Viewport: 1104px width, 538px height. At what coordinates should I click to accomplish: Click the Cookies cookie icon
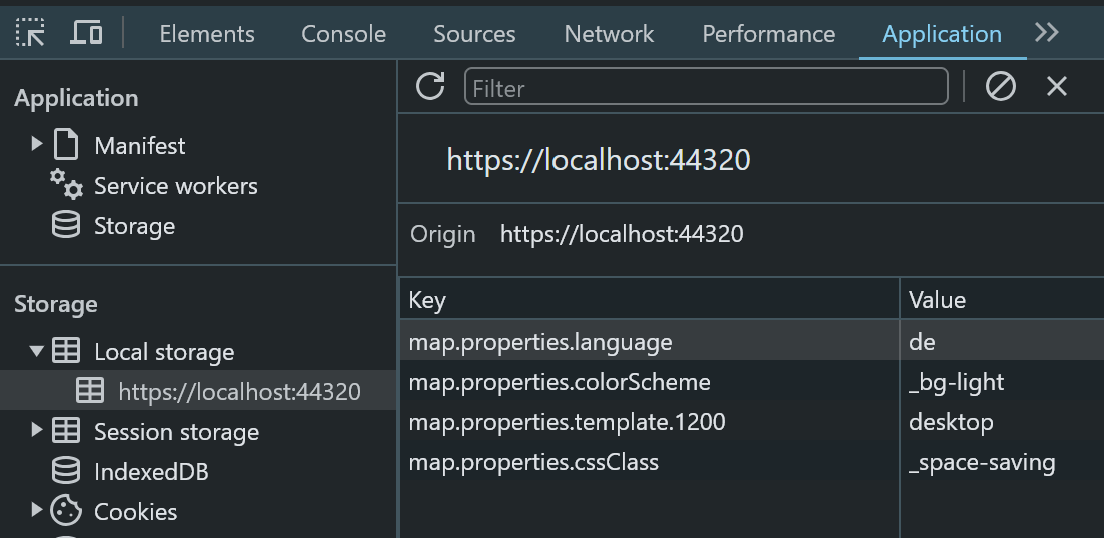[66, 511]
